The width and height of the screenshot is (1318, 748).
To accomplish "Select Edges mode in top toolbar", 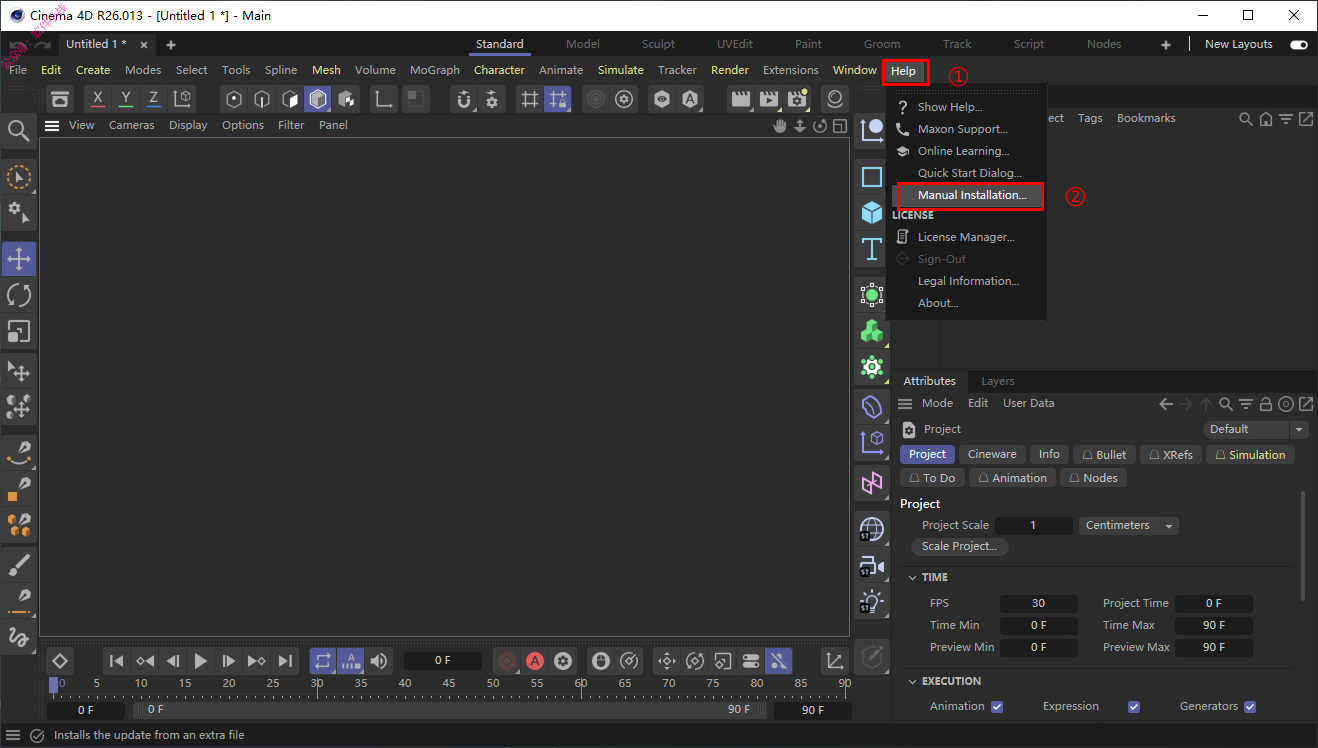I will click(262, 99).
